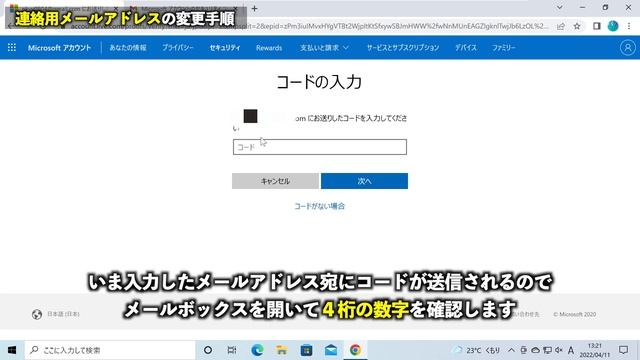Expand the Chrome tab search chevron
The image size is (640, 360).
(x=560, y=8)
